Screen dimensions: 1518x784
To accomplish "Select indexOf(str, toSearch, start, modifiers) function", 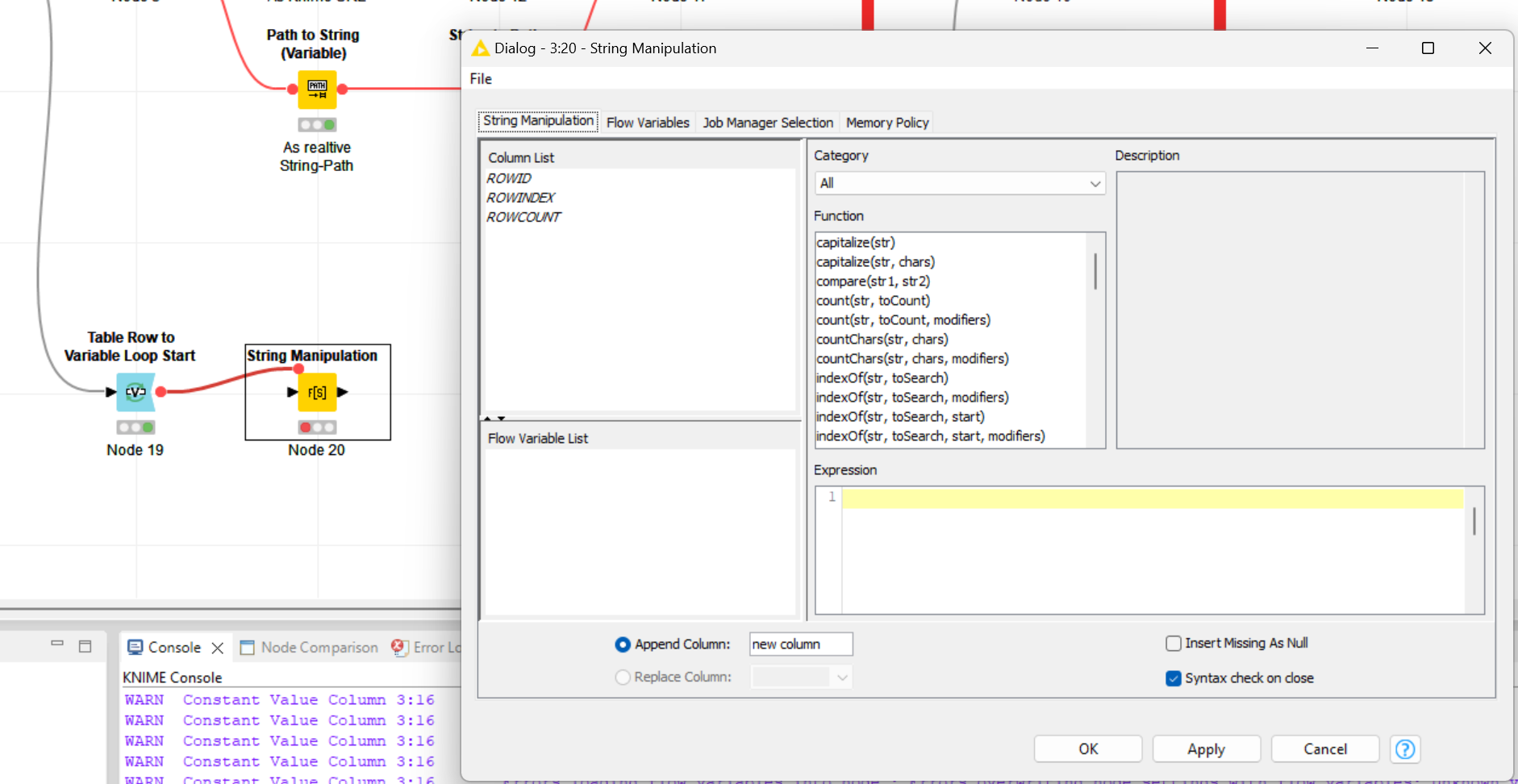I will point(931,436).
